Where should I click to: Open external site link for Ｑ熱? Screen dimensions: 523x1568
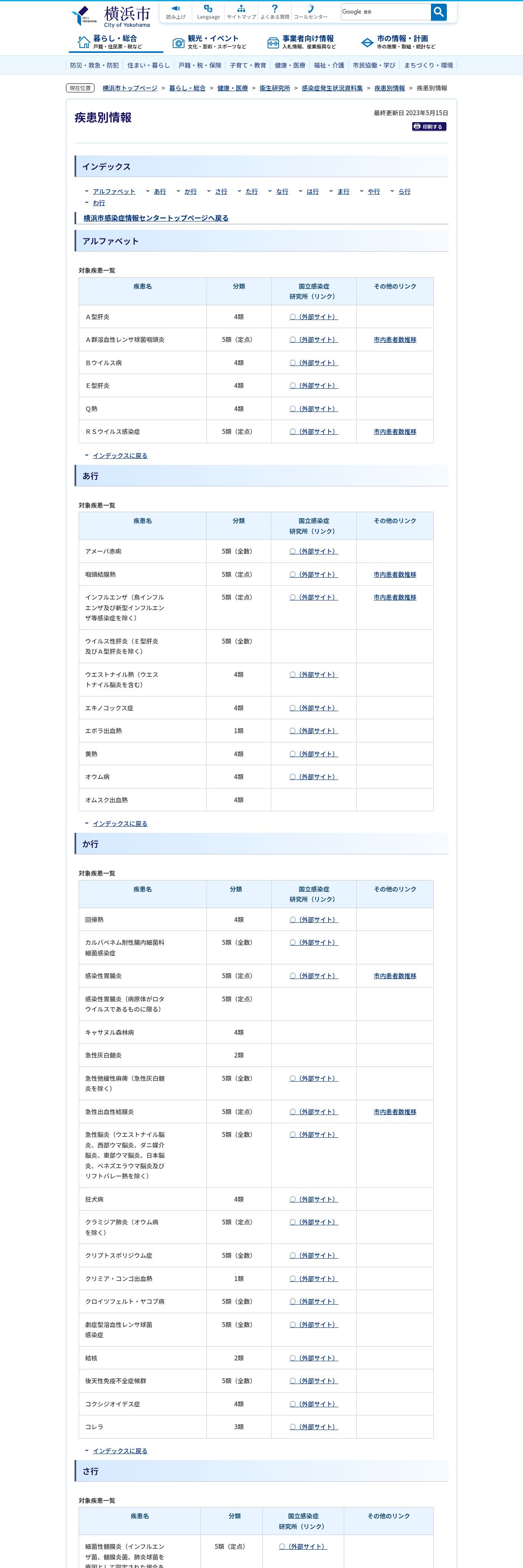pos(314,409)
